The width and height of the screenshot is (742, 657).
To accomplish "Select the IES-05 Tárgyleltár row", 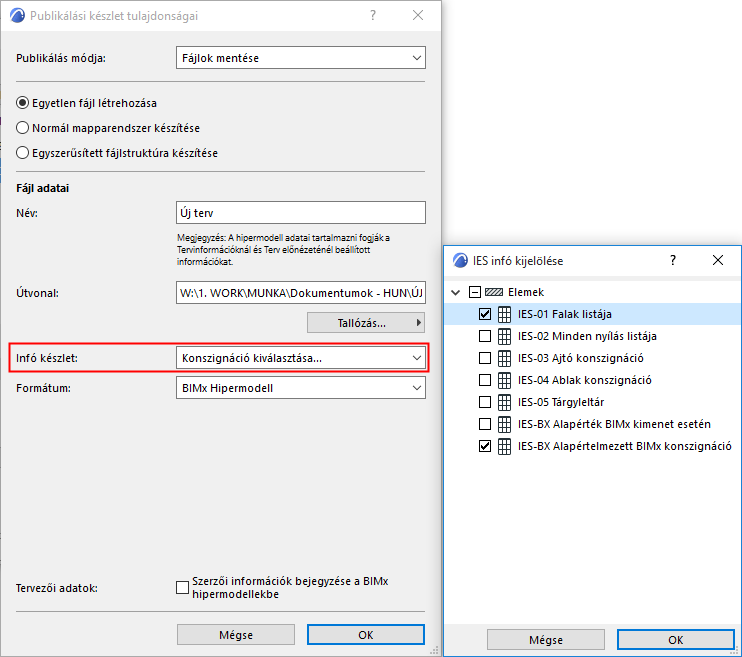I will pos(592,402).
